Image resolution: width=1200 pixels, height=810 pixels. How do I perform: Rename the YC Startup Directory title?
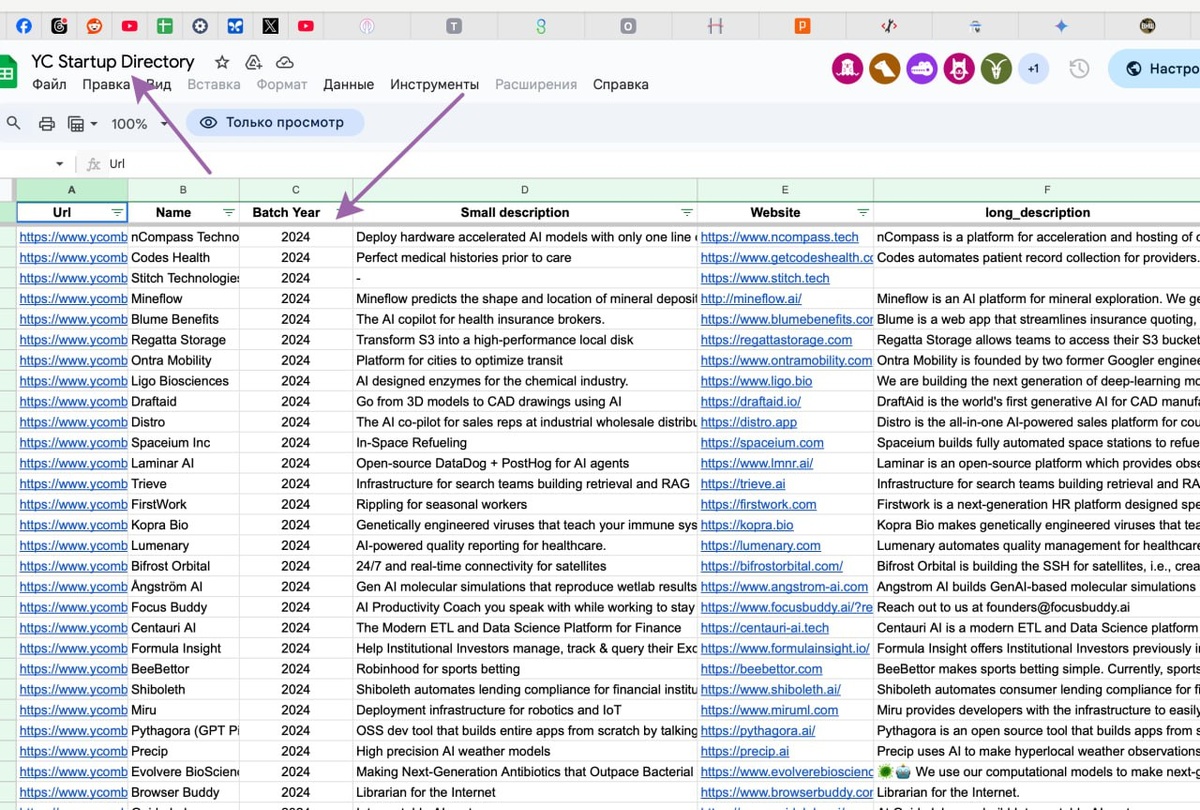113,62
